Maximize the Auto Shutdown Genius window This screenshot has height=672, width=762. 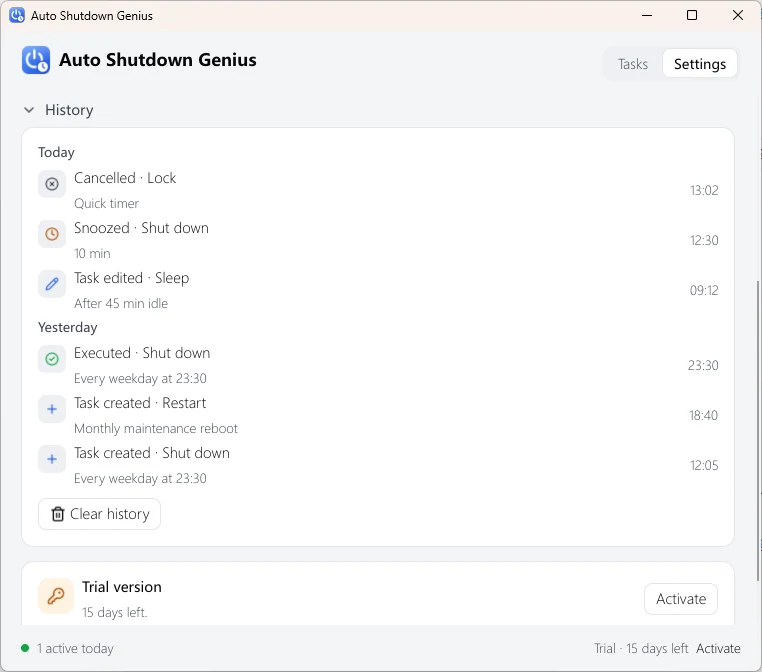coord(692,16)
